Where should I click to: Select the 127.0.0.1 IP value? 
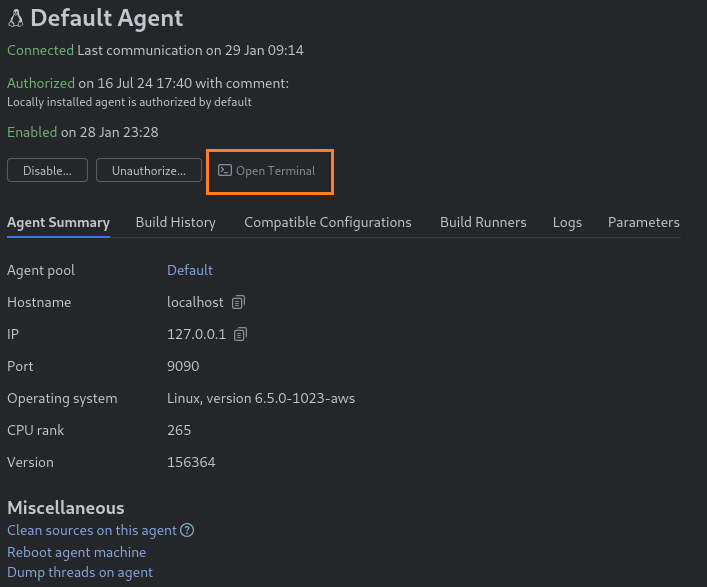point(196,334)
